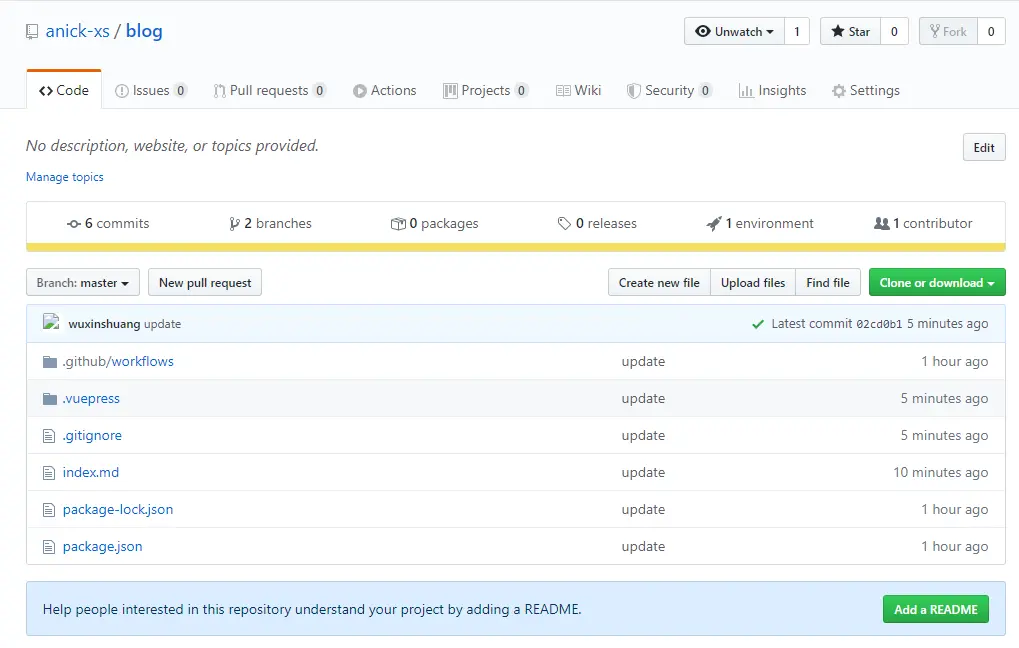The height and width of the screenshot is (648, 1019).
Task: Click the folder icon of .github/workflows
Action: [49, 361]
